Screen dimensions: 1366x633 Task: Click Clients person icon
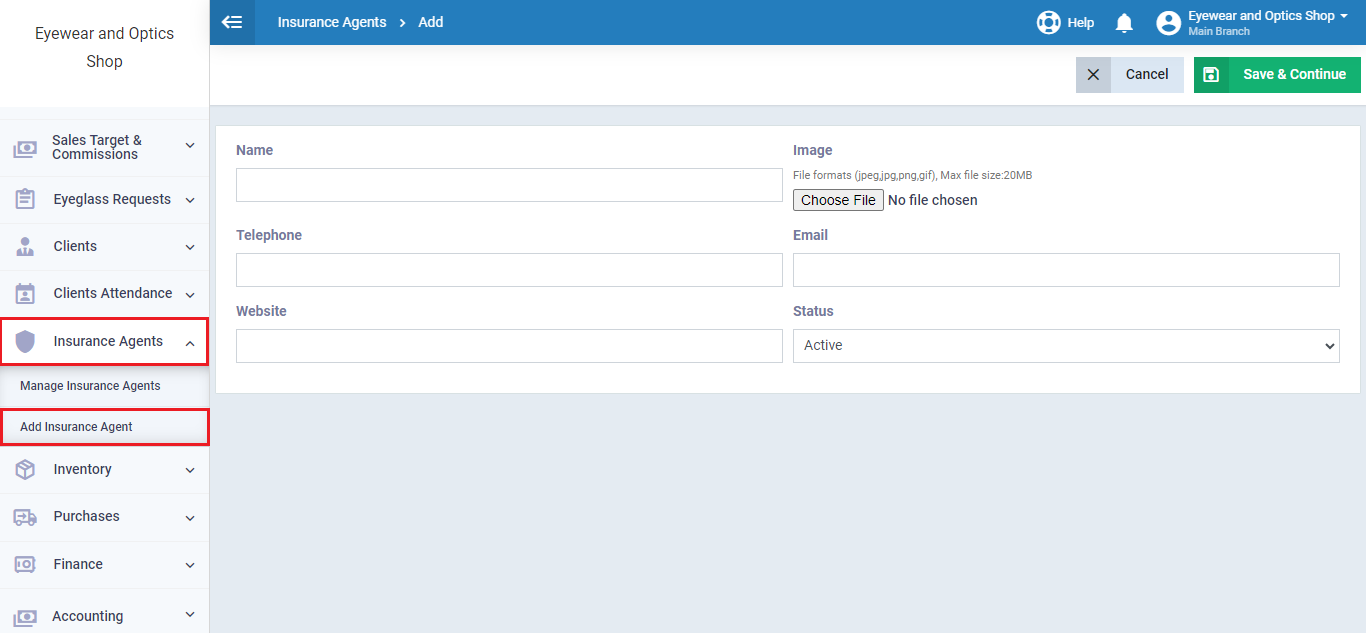(x=25, y=246)
